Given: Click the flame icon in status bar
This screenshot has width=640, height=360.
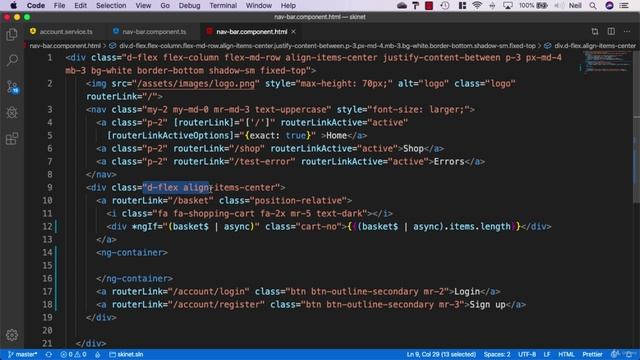Looking at the screenshot, I should click(98, 354).
